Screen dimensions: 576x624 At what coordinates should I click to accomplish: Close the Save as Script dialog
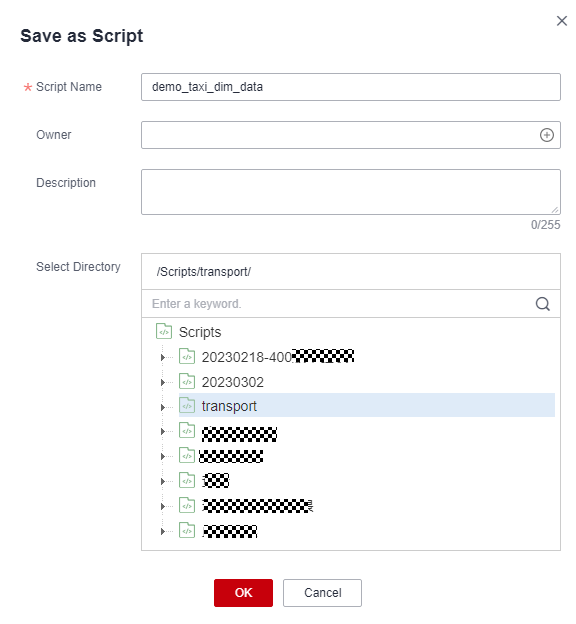561,21
